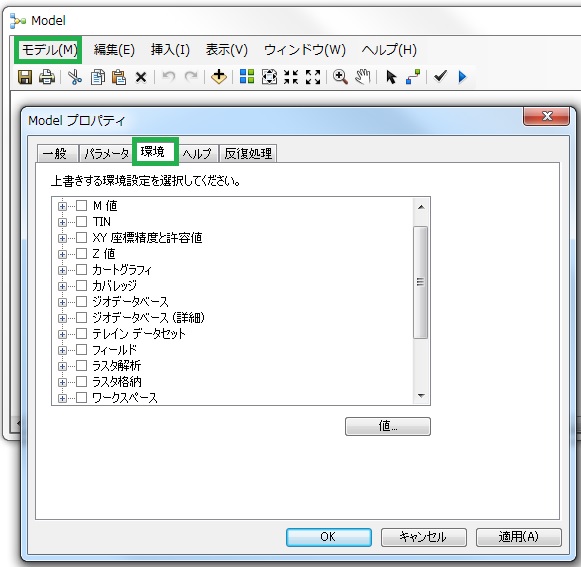Viewport: 581px width, 567px height.
Task: Click the list scroll up arrow
Action: pos(421,207)
